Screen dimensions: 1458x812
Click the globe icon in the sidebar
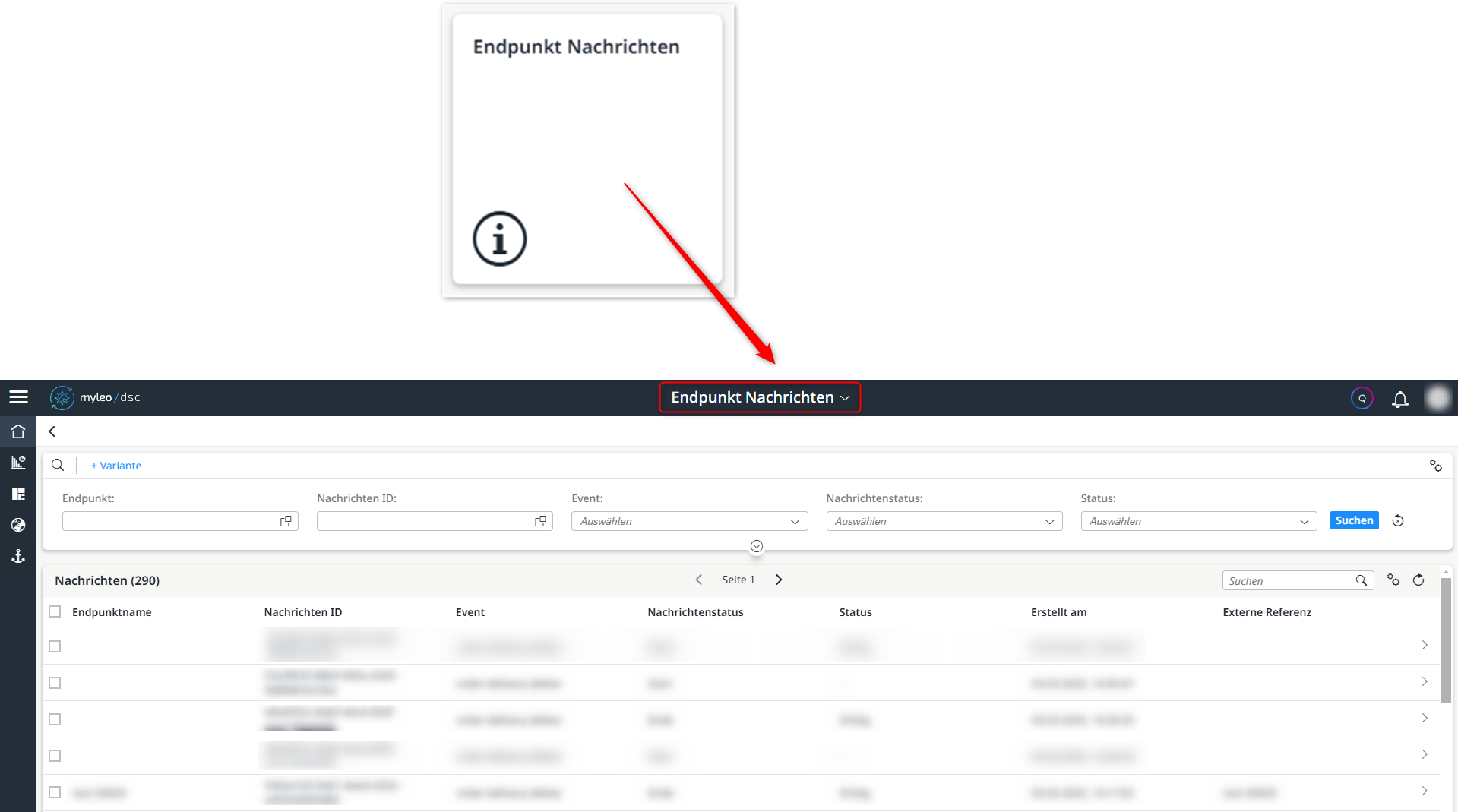pos(17,525)
